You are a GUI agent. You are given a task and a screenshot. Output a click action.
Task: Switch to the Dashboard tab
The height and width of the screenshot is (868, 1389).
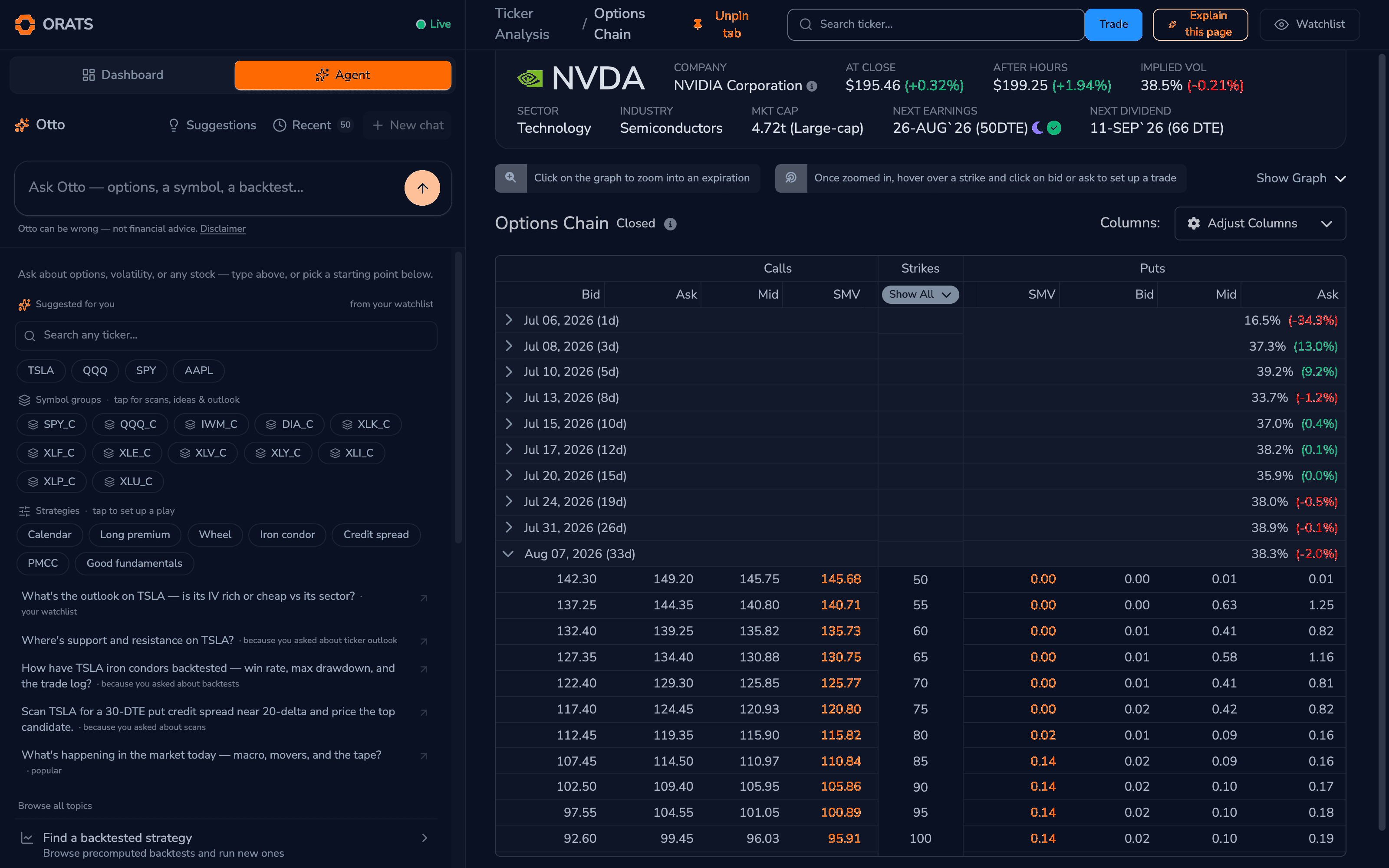click(123, 75)
